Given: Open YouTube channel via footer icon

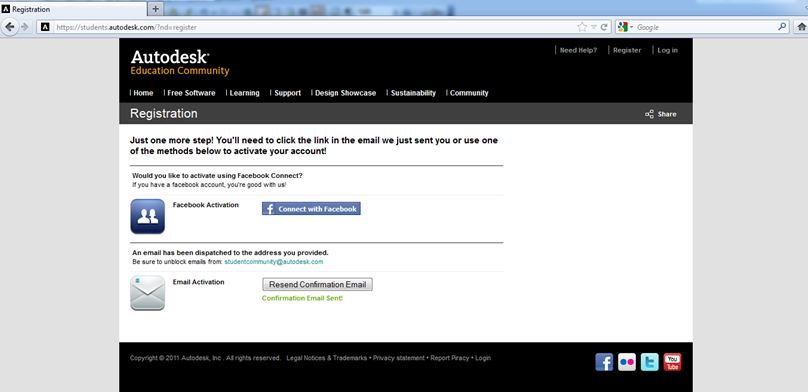Looking at the screenshot, I should pyautogui.click(x=672, y=362).
